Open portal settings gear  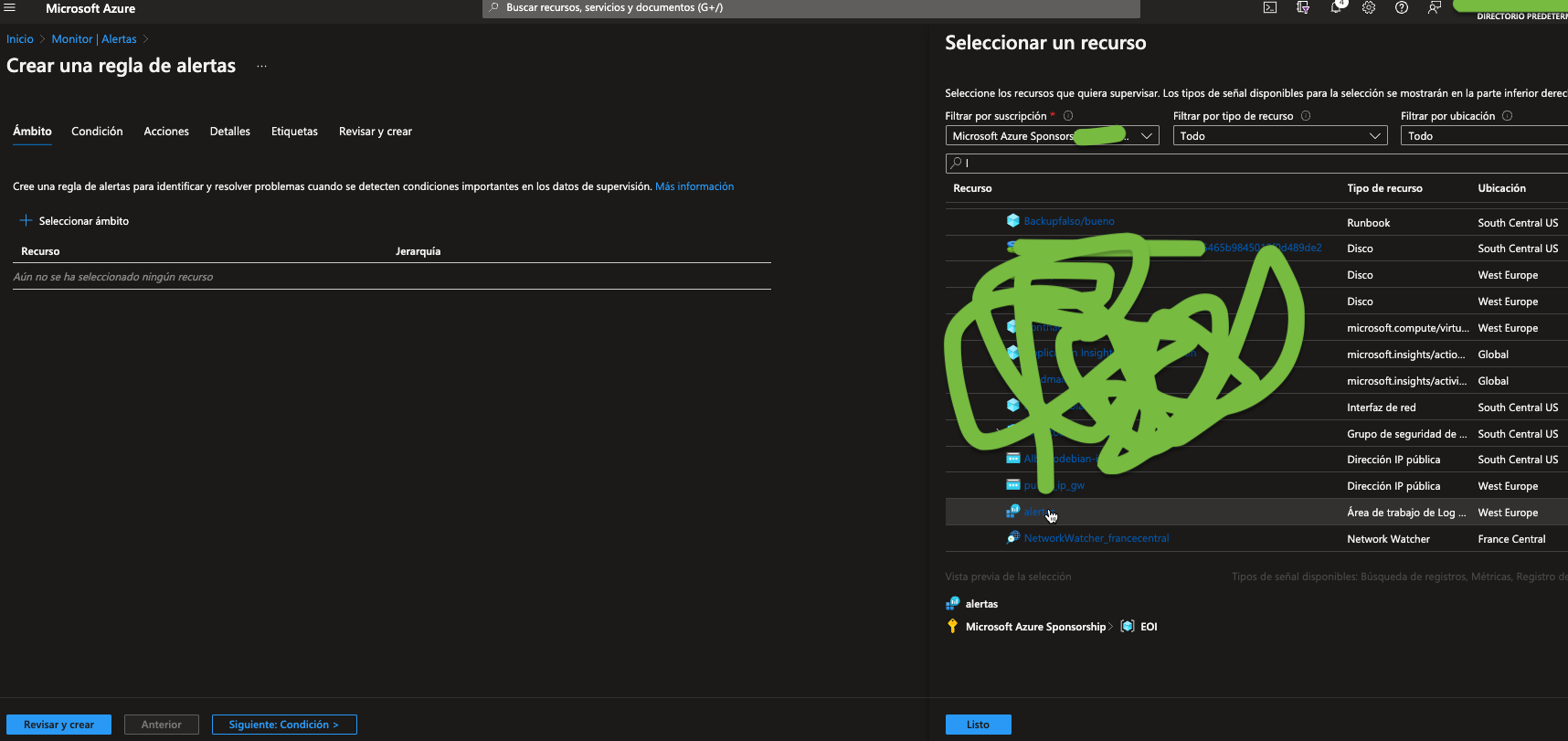point(1369,8)
